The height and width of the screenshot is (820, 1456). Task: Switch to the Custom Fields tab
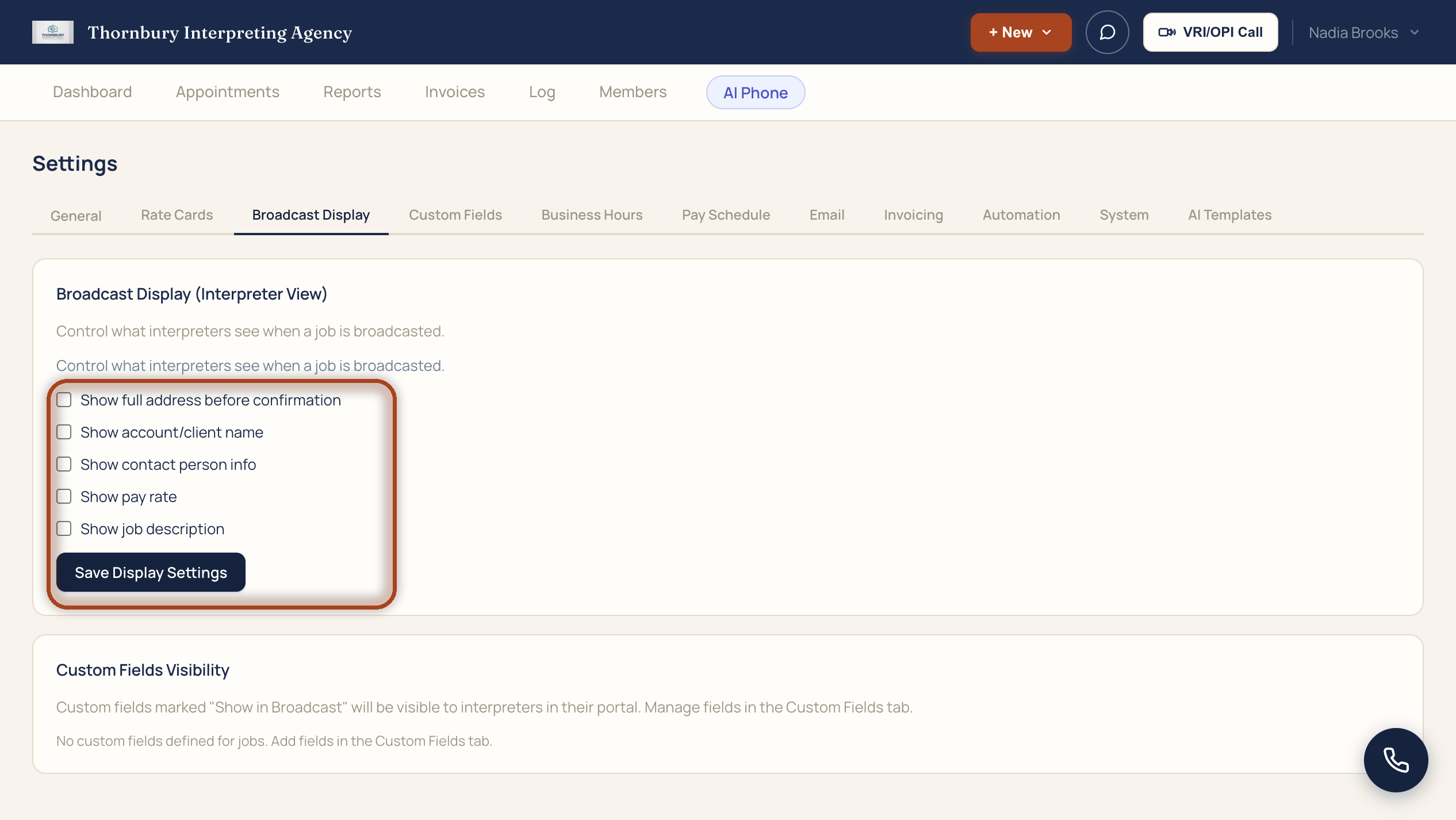(x=455, y=214)
